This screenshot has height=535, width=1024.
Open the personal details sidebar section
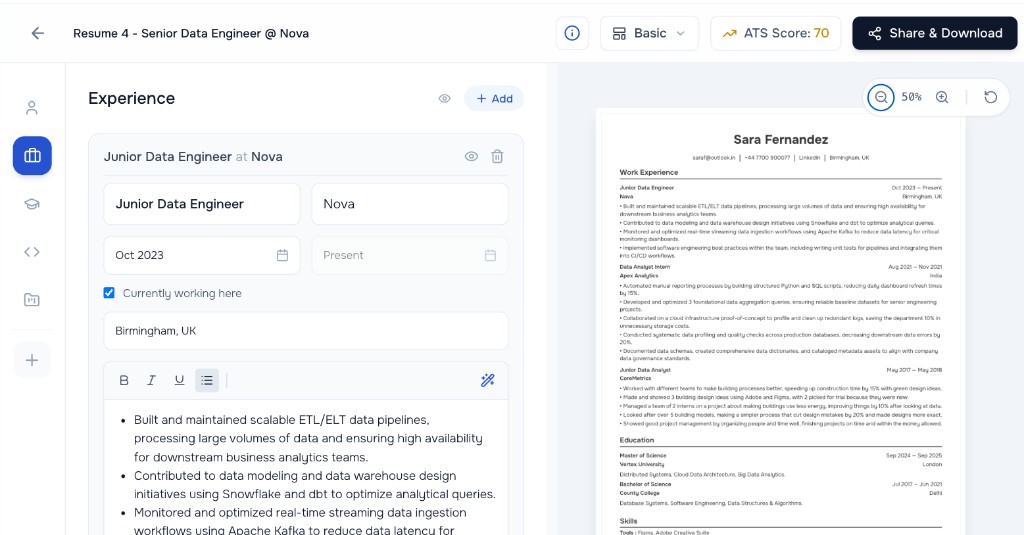coord(32,108)
